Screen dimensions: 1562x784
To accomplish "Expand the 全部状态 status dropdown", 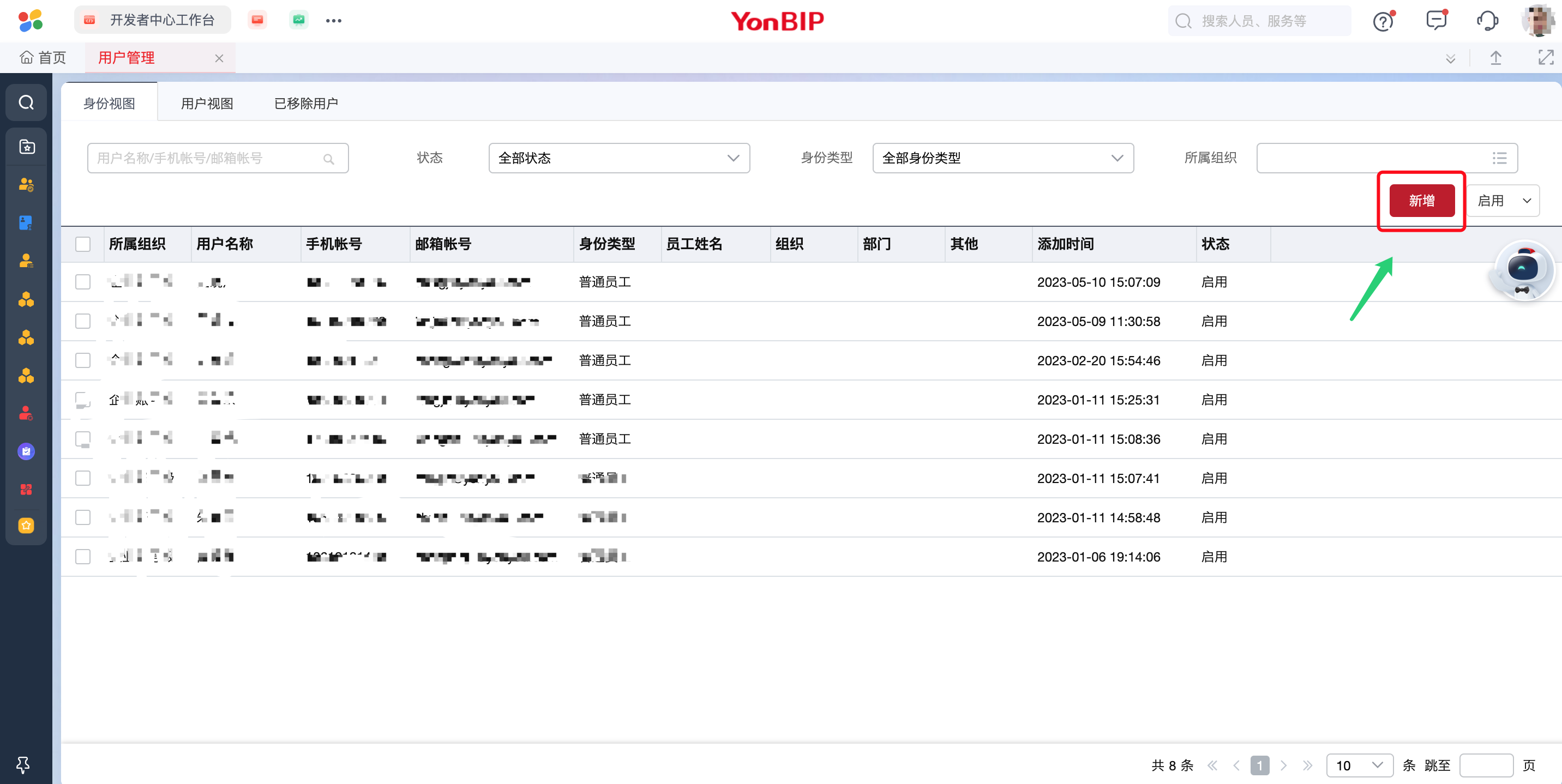I will pos(618,158).
